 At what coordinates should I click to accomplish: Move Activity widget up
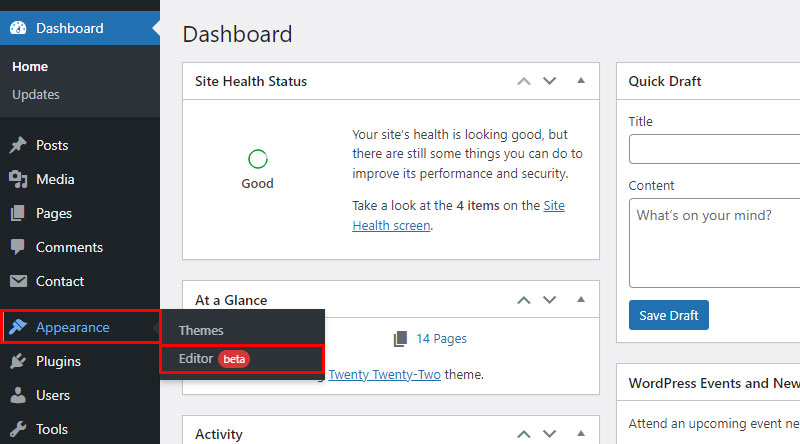[523, 434]
